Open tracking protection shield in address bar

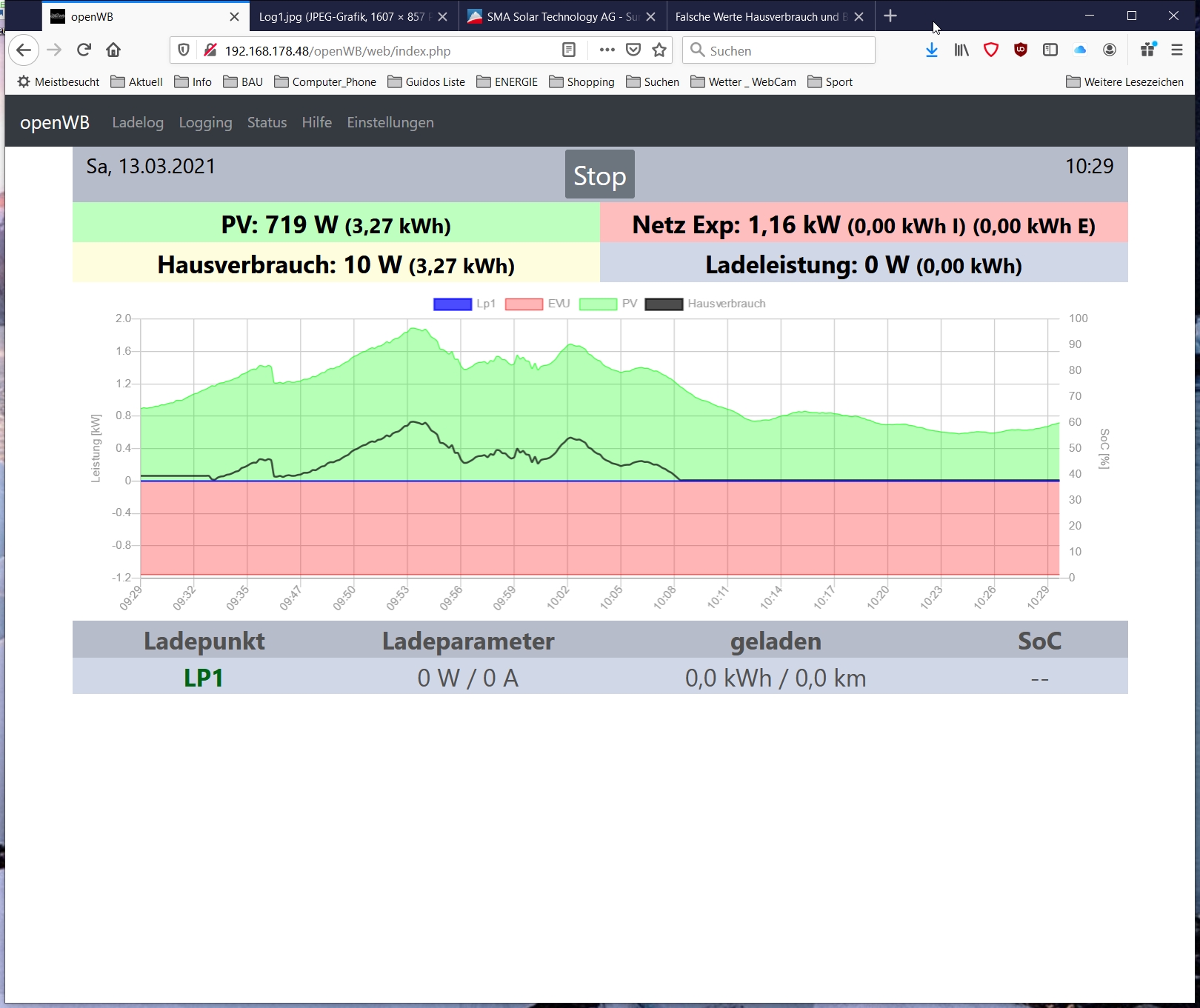tap(184, 50)
